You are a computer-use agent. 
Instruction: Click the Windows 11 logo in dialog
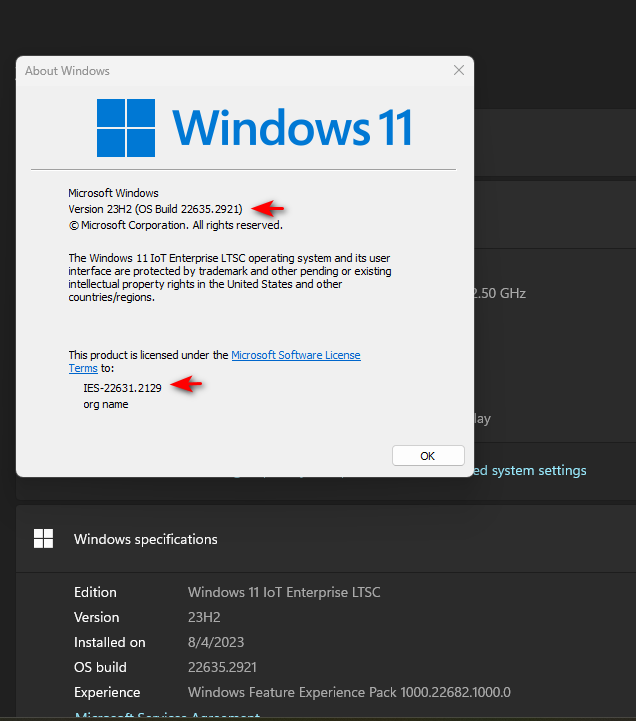pyautogui.click(x=254, y=127)
